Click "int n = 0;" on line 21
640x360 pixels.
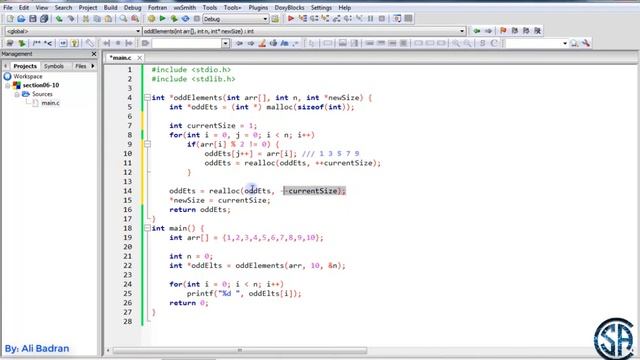tap(191, 256)
